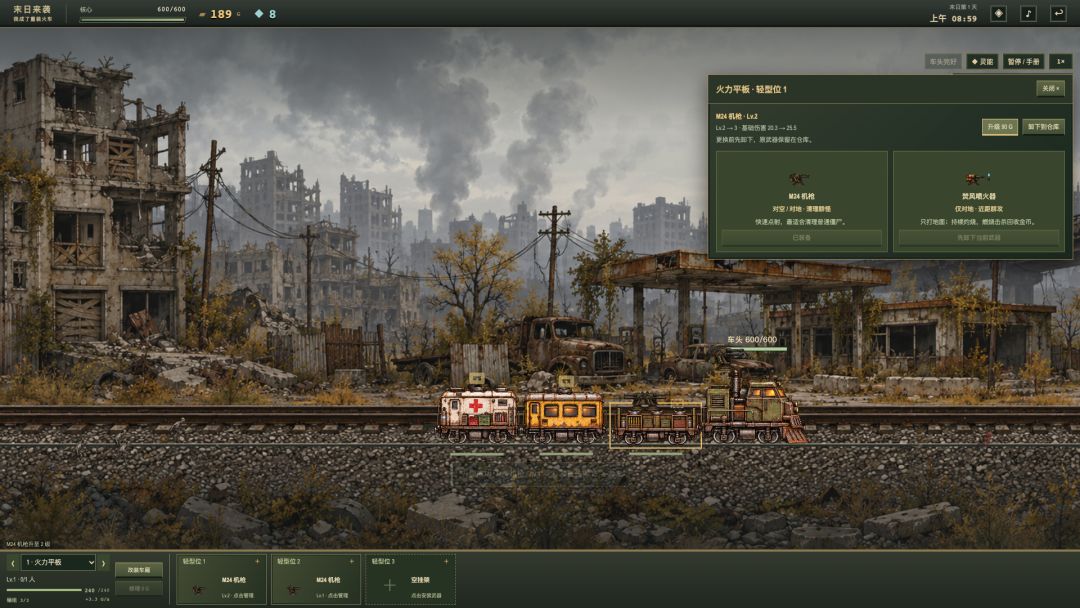Image resolution: width=1080 pixels, height=608 pixels.
Task: Select the next carriage arrow
Action: pyautogui.click(x=103, y=563)
